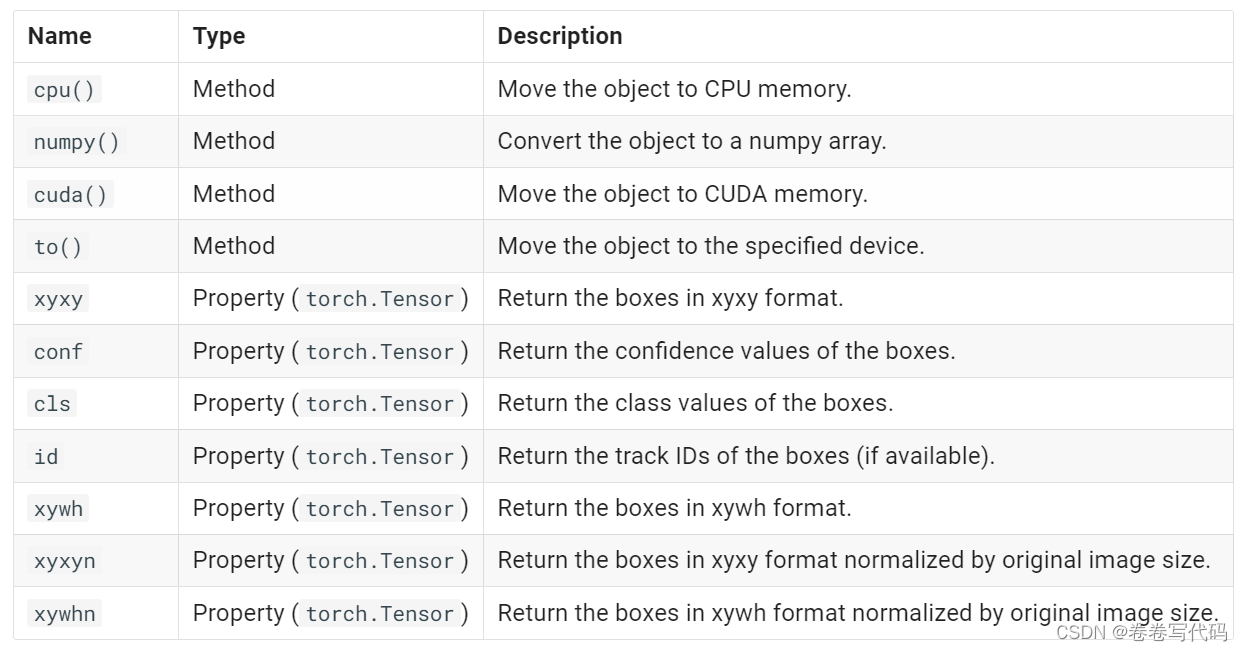Click torch.Tensor in the conf row
Viewport: 1242px width, 651px height.
(x=380, y=352)
